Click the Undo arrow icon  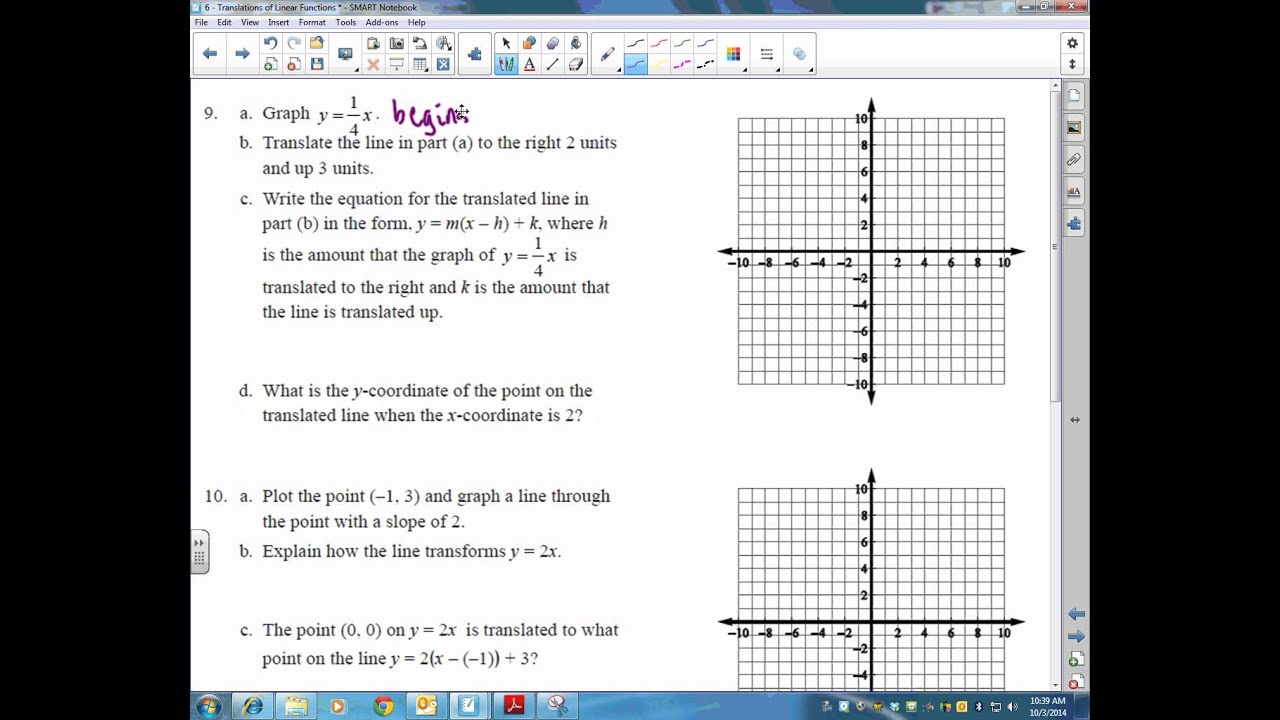click(270, 43)
